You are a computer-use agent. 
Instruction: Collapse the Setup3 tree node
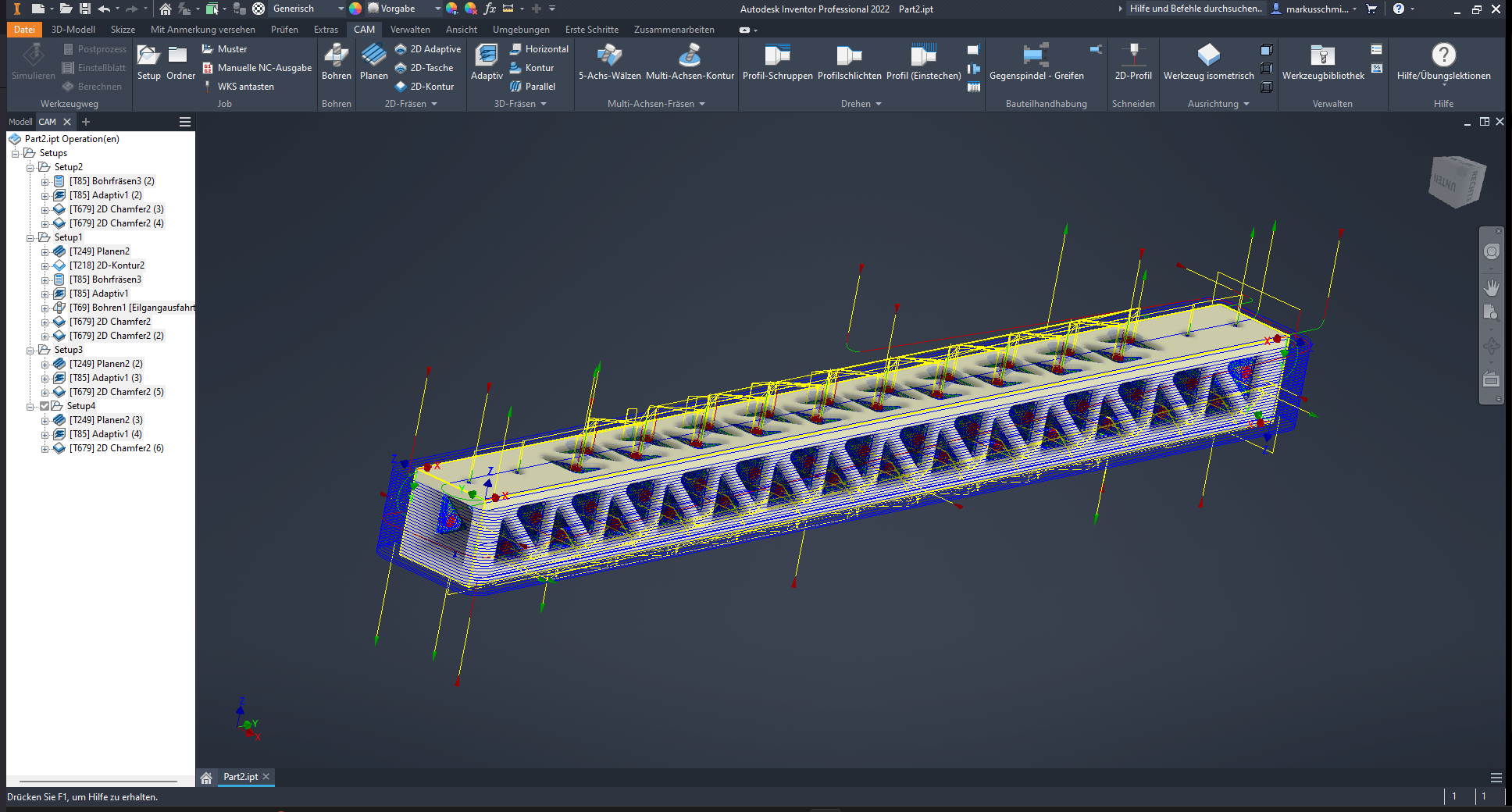[x=30, y=350]
